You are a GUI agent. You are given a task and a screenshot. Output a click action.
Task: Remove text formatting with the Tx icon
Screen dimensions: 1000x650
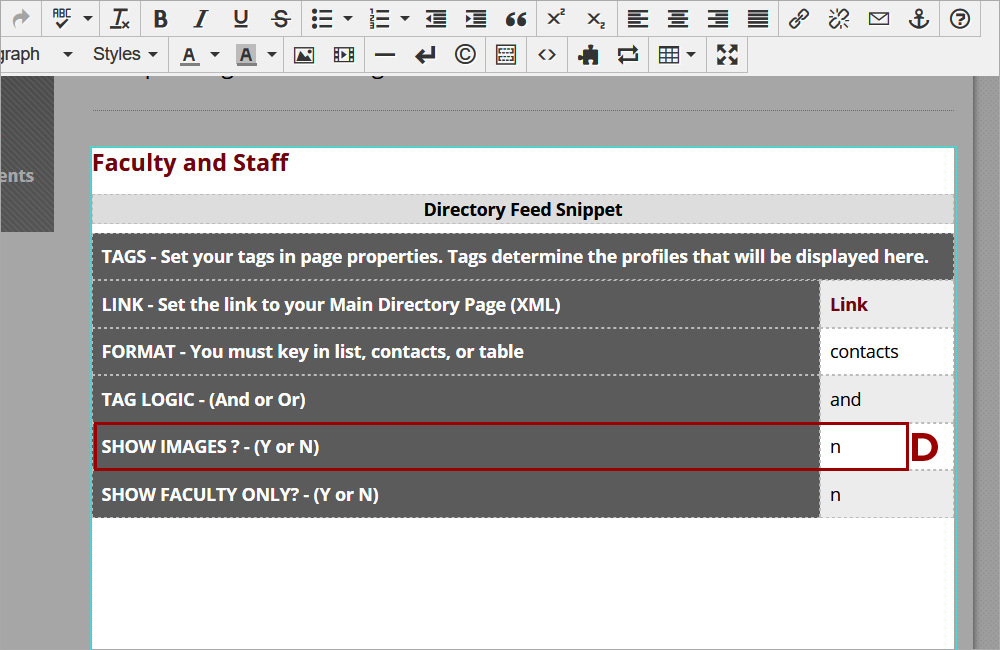pos(120,18)
